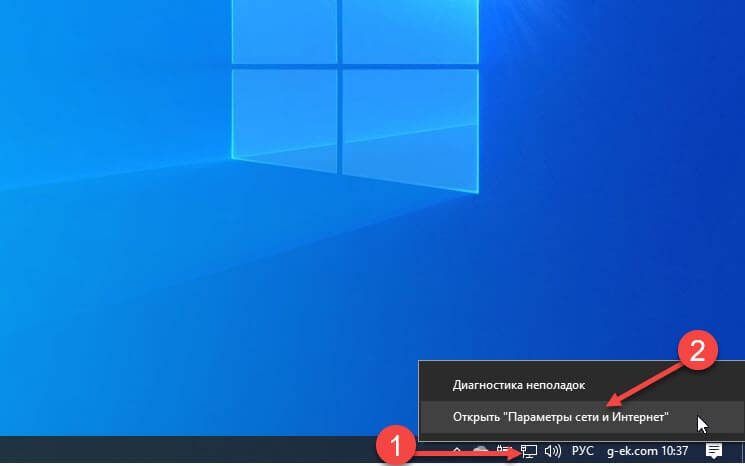This screenshot has height=466, width=745.
Task: Switch the input language via РУС indicator
Action: 583,451
